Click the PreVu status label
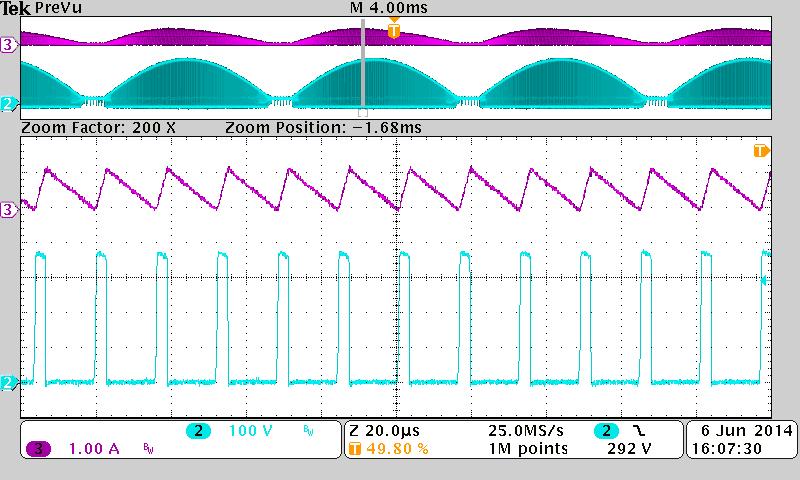This screenshot has width=800, height=480. click(x=58, y=8)
